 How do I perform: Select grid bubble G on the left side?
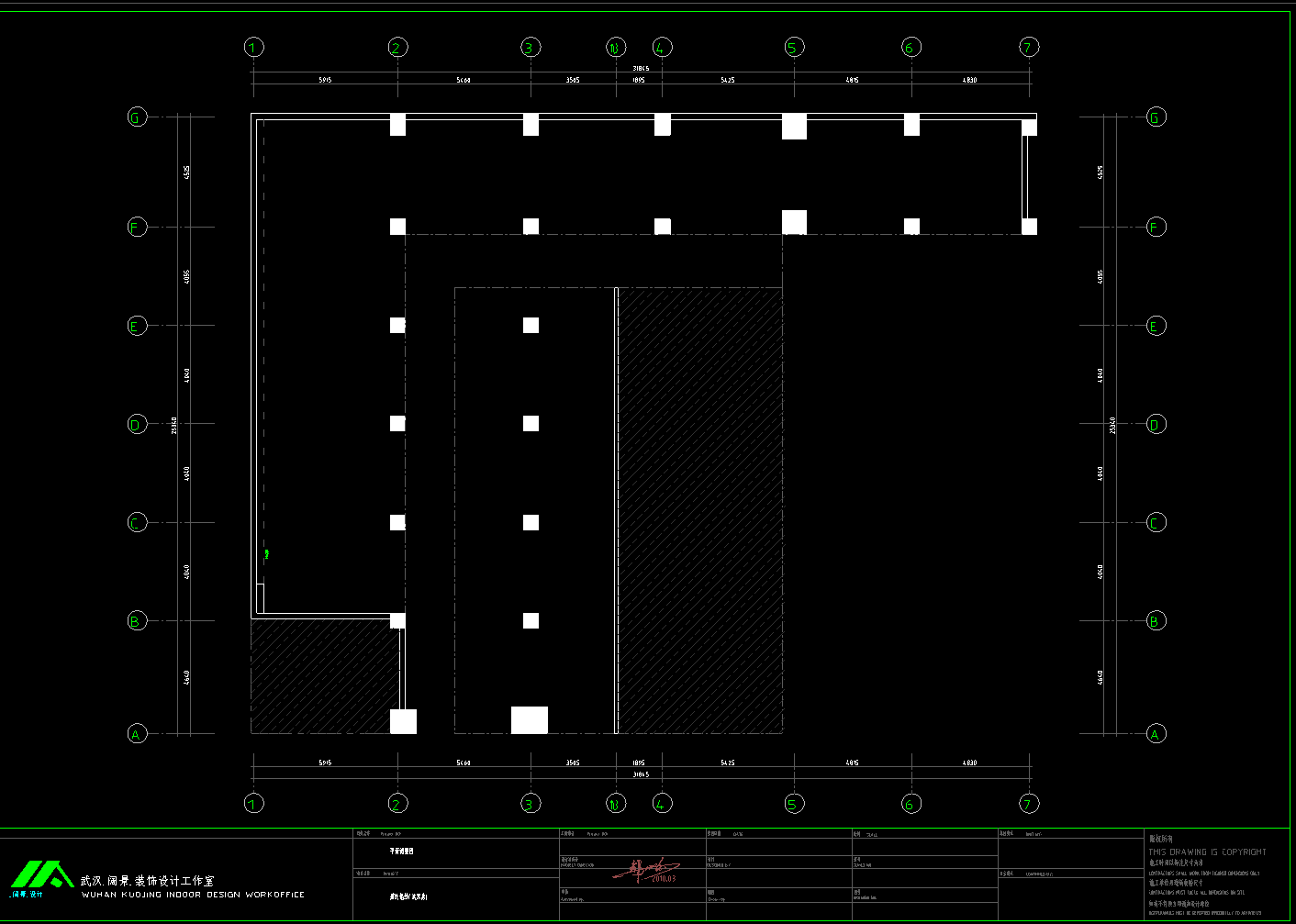pos(137,117)
